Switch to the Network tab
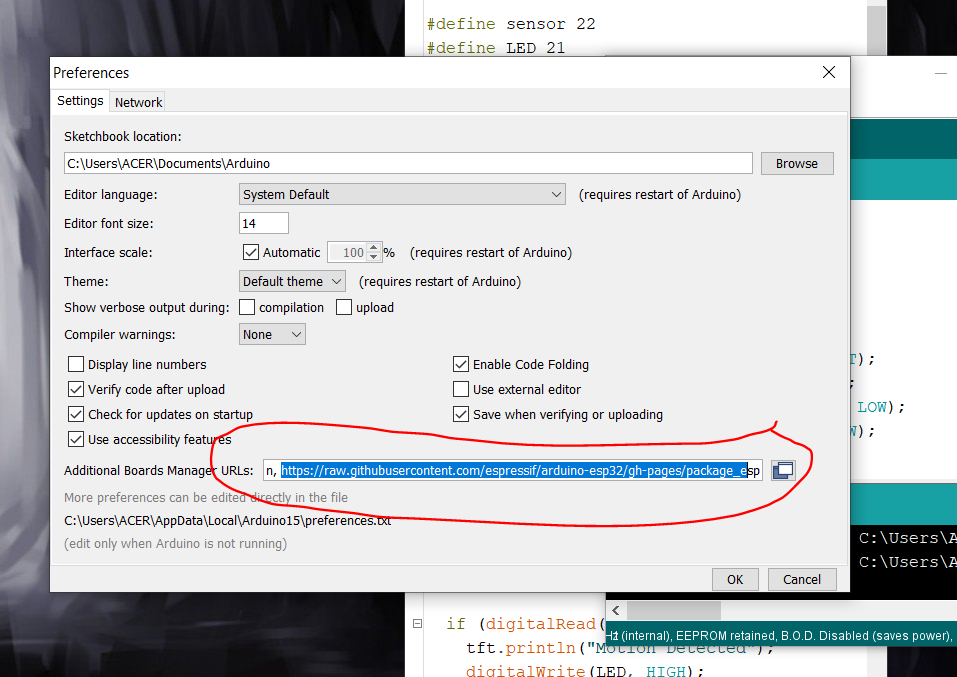Image resolution: width=957 pixels, height=677 pixels. 139,102
